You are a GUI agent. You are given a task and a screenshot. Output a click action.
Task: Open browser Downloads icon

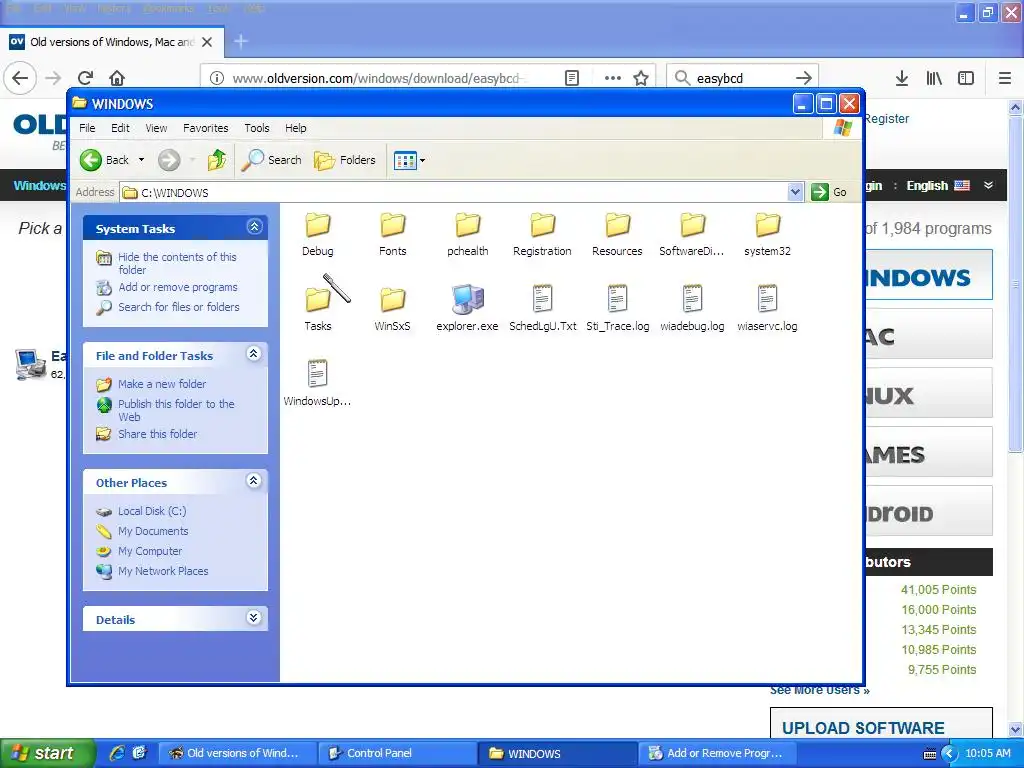(901, 78)
